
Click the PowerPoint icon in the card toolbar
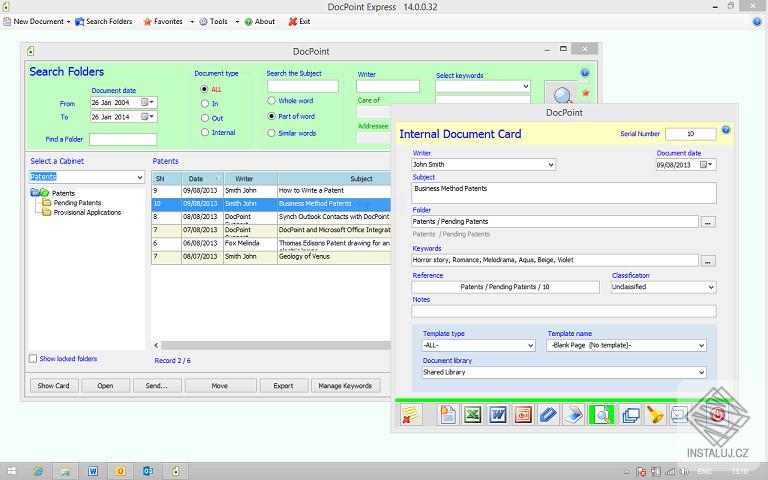tap(523, 415)
